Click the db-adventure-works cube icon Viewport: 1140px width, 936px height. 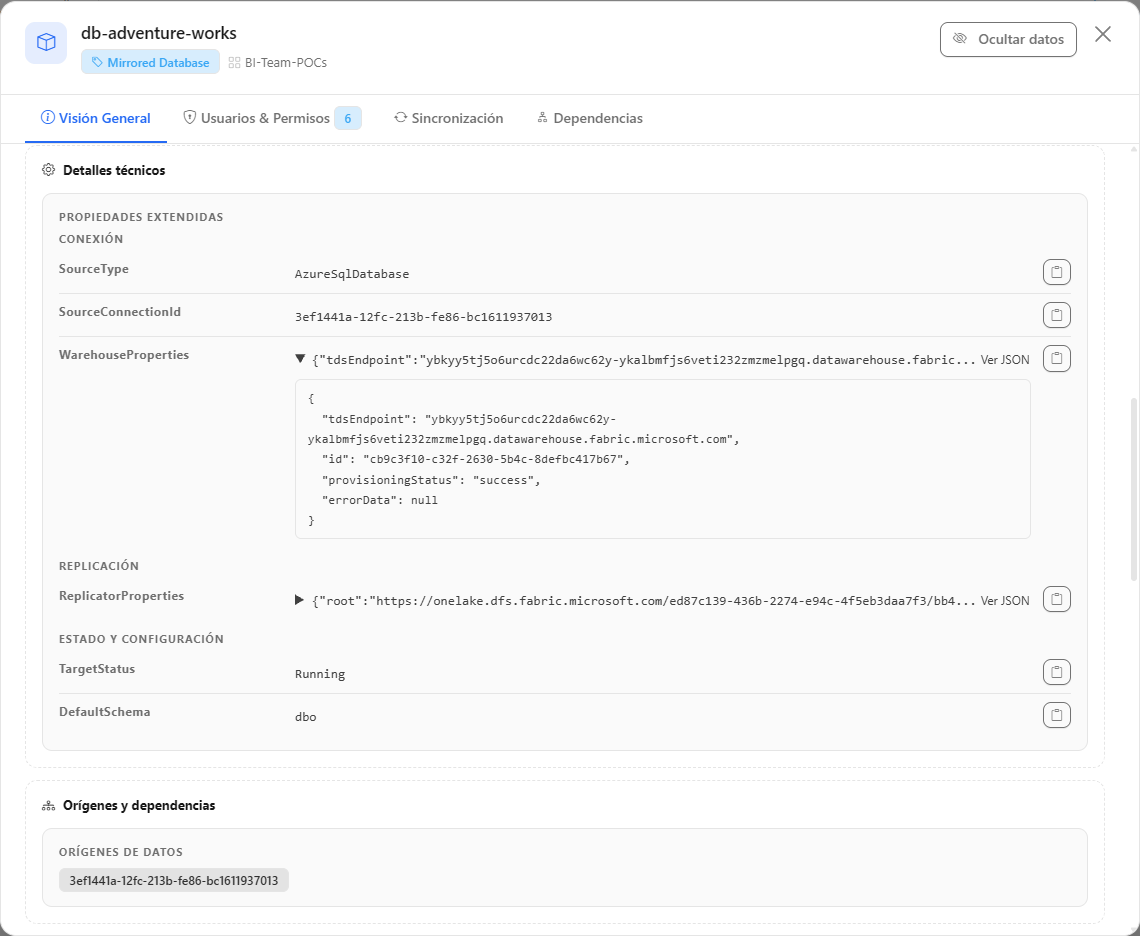46,43
